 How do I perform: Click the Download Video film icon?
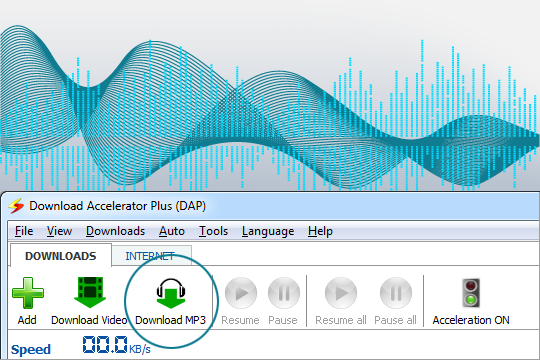click(90, 292)
